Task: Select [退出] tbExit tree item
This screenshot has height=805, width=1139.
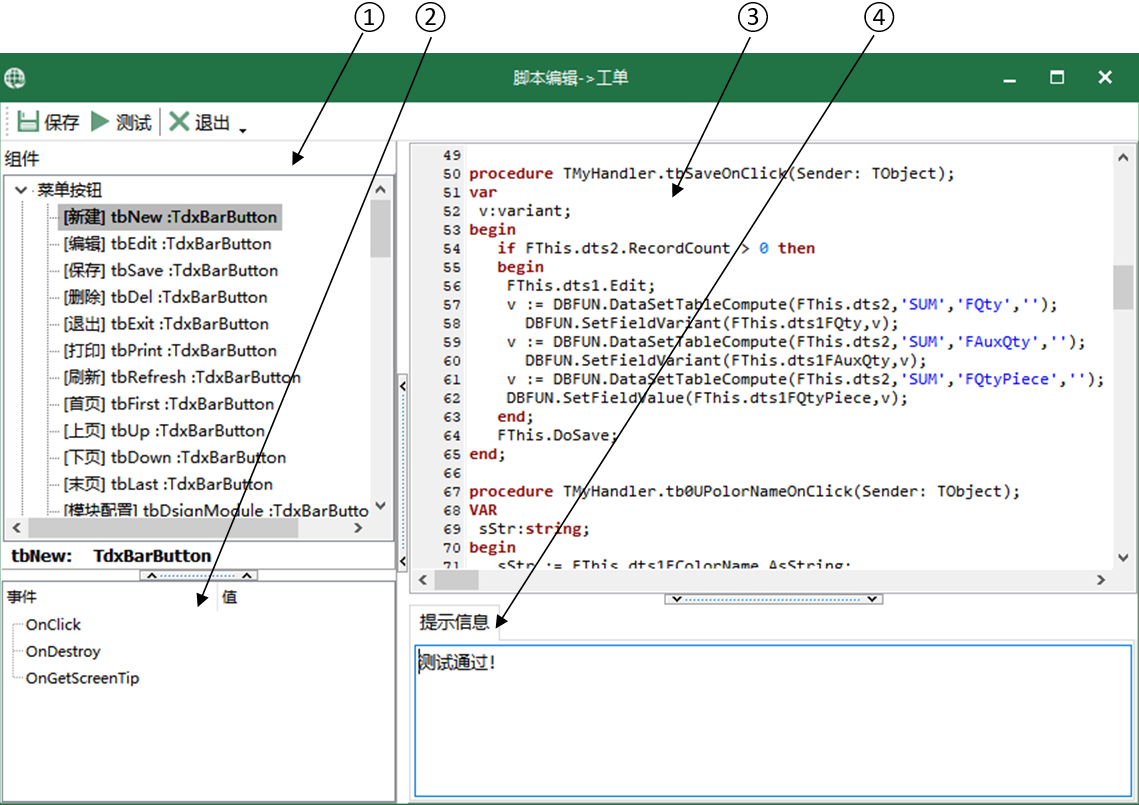Action: point(166,324)
